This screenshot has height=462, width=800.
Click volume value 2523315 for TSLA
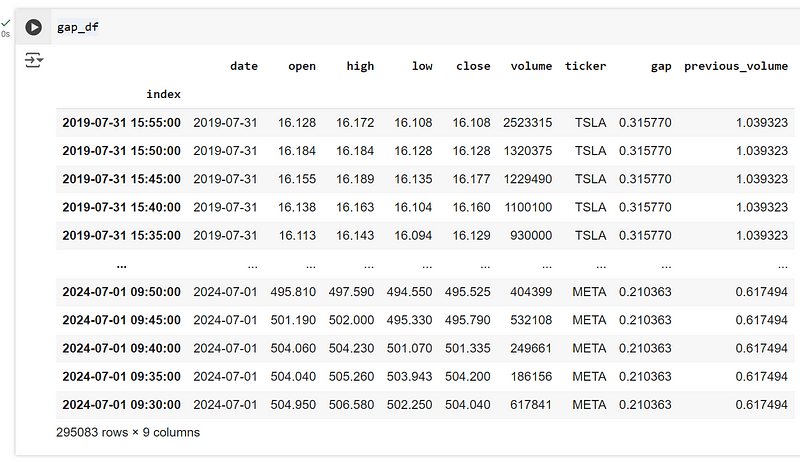[528, 123]
